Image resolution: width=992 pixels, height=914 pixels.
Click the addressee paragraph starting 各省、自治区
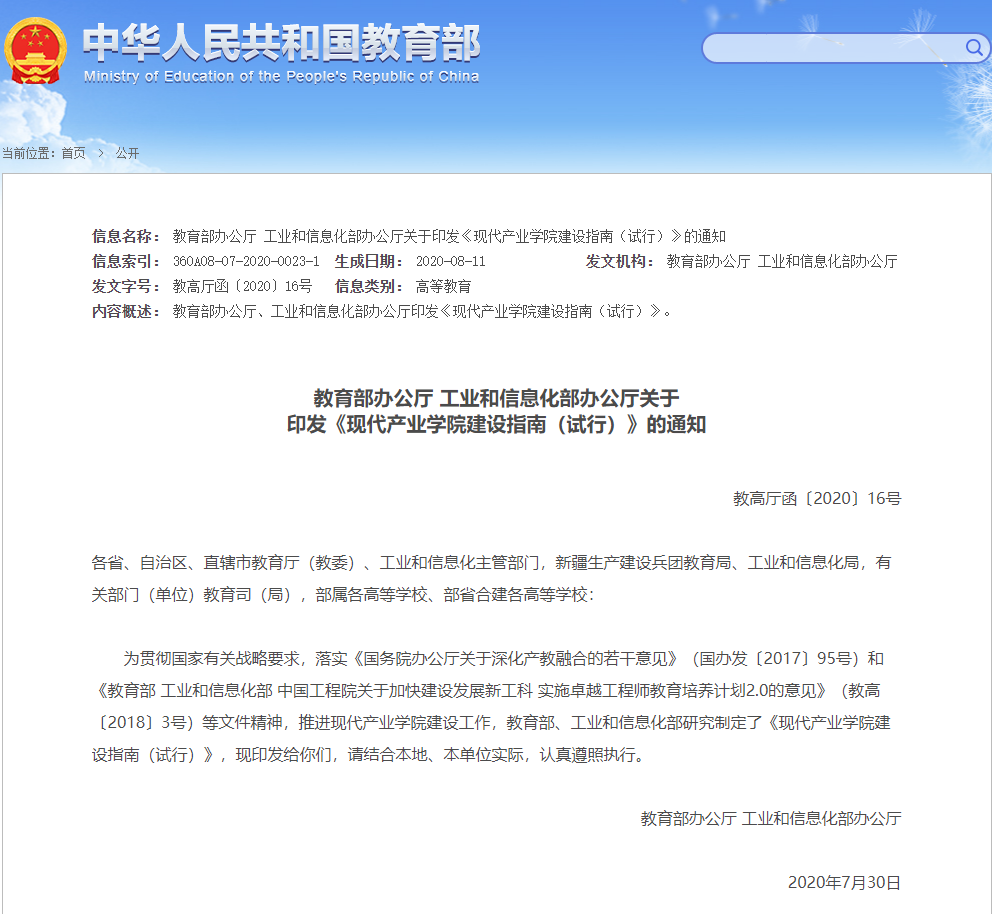(491, 579)
